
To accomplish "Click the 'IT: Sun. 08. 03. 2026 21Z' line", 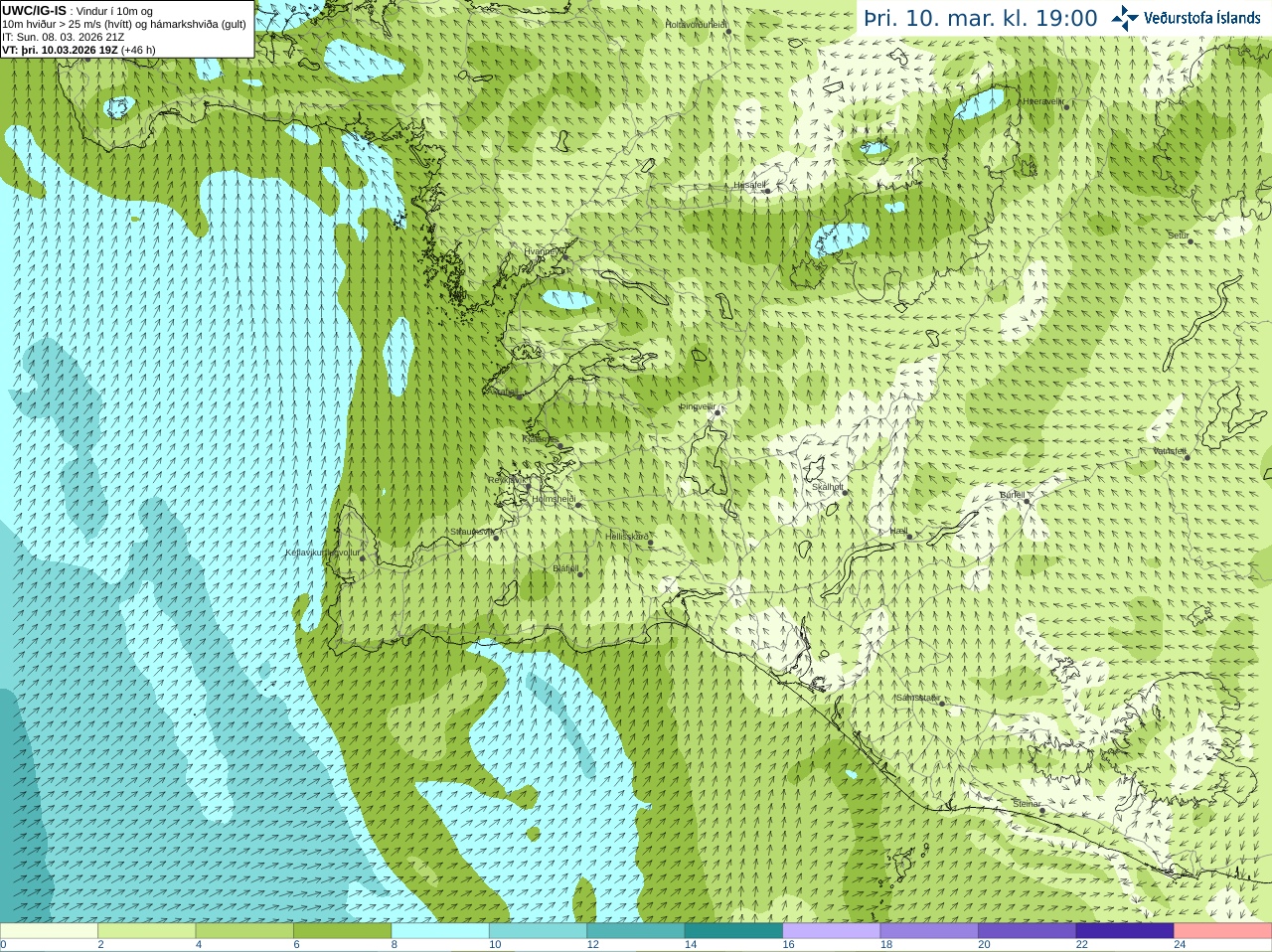I will pos(64,37).
